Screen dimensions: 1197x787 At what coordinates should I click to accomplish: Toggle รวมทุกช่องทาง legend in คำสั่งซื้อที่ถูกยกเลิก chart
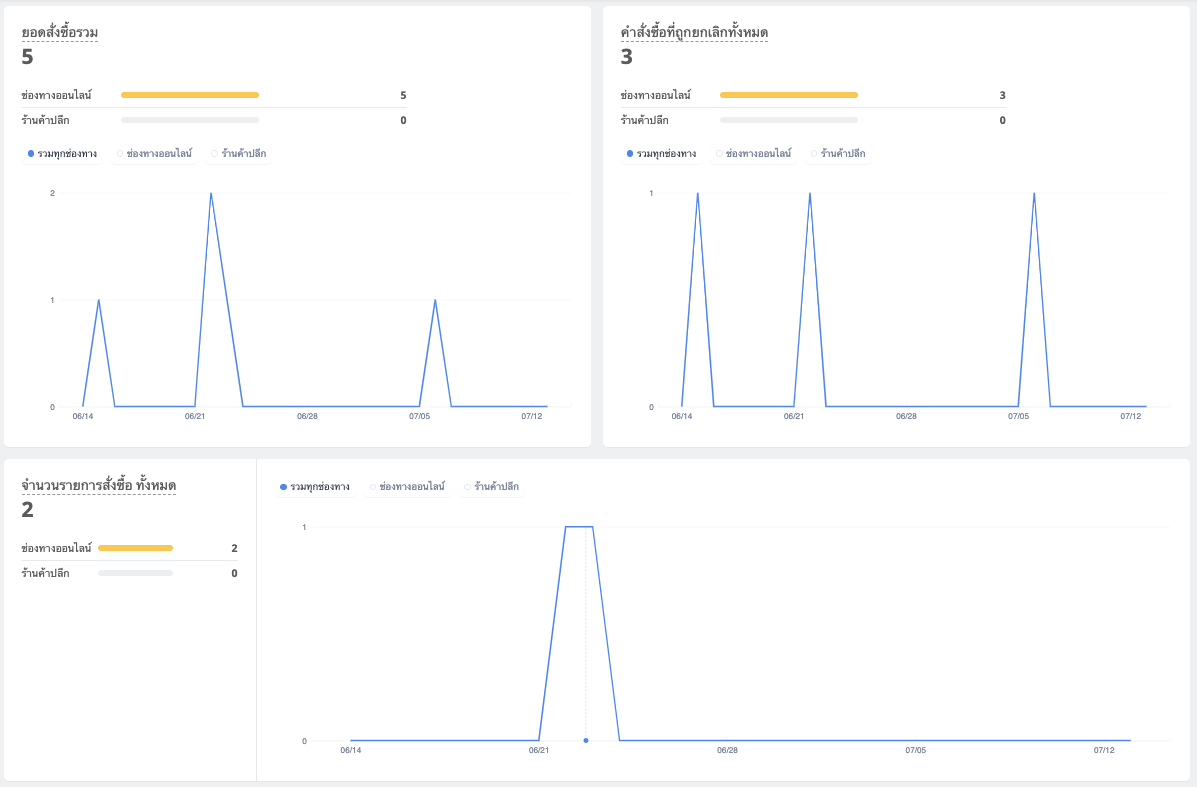click(661, 153)
